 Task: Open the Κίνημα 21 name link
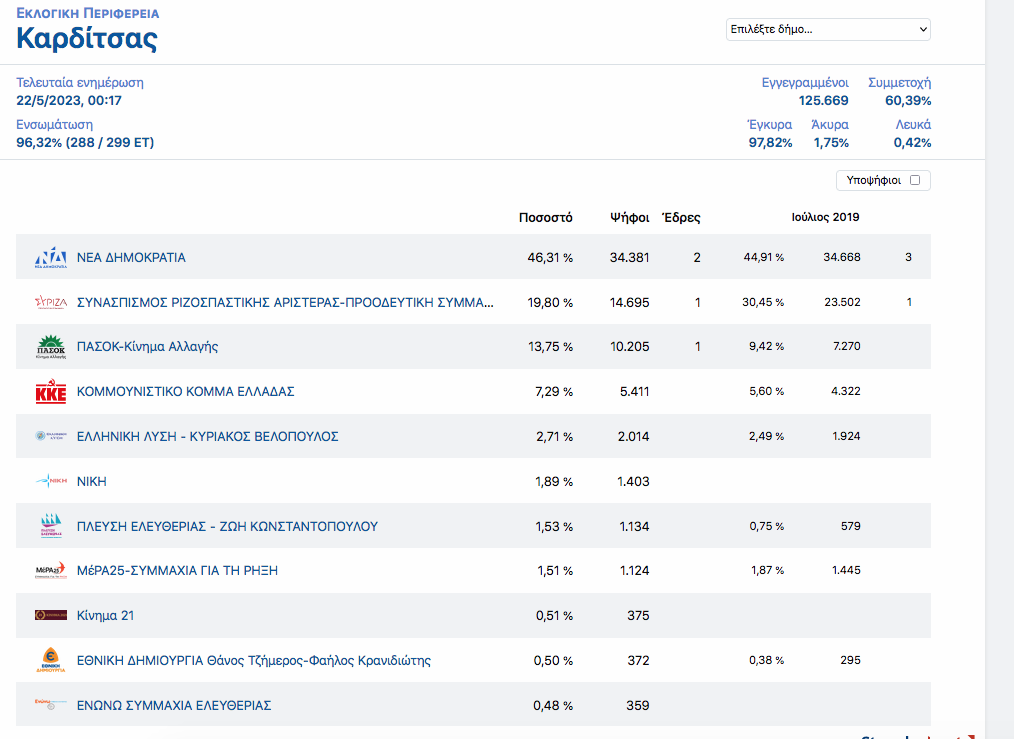coord(105,616)
